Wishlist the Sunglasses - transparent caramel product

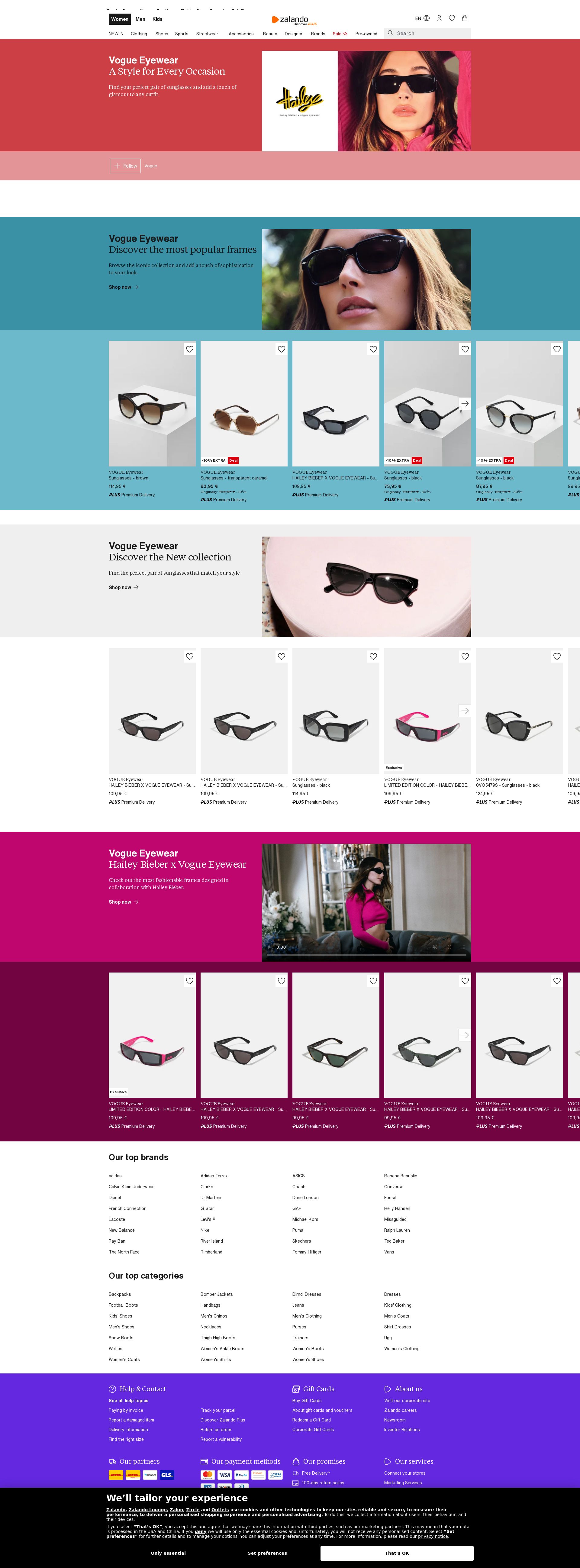tap(281, 349)
